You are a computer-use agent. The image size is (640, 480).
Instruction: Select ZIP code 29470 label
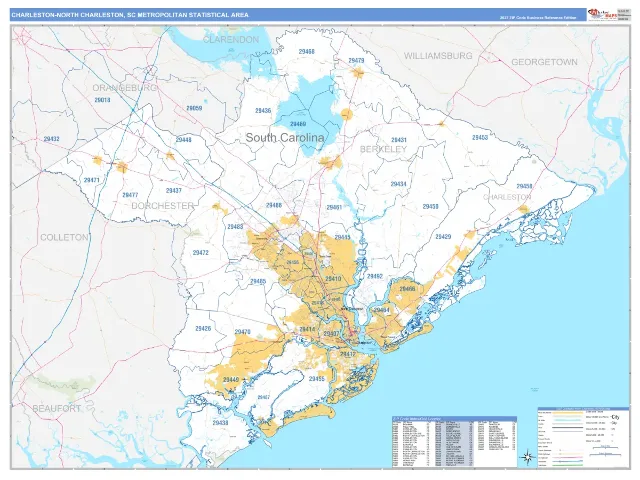[242, 332]
